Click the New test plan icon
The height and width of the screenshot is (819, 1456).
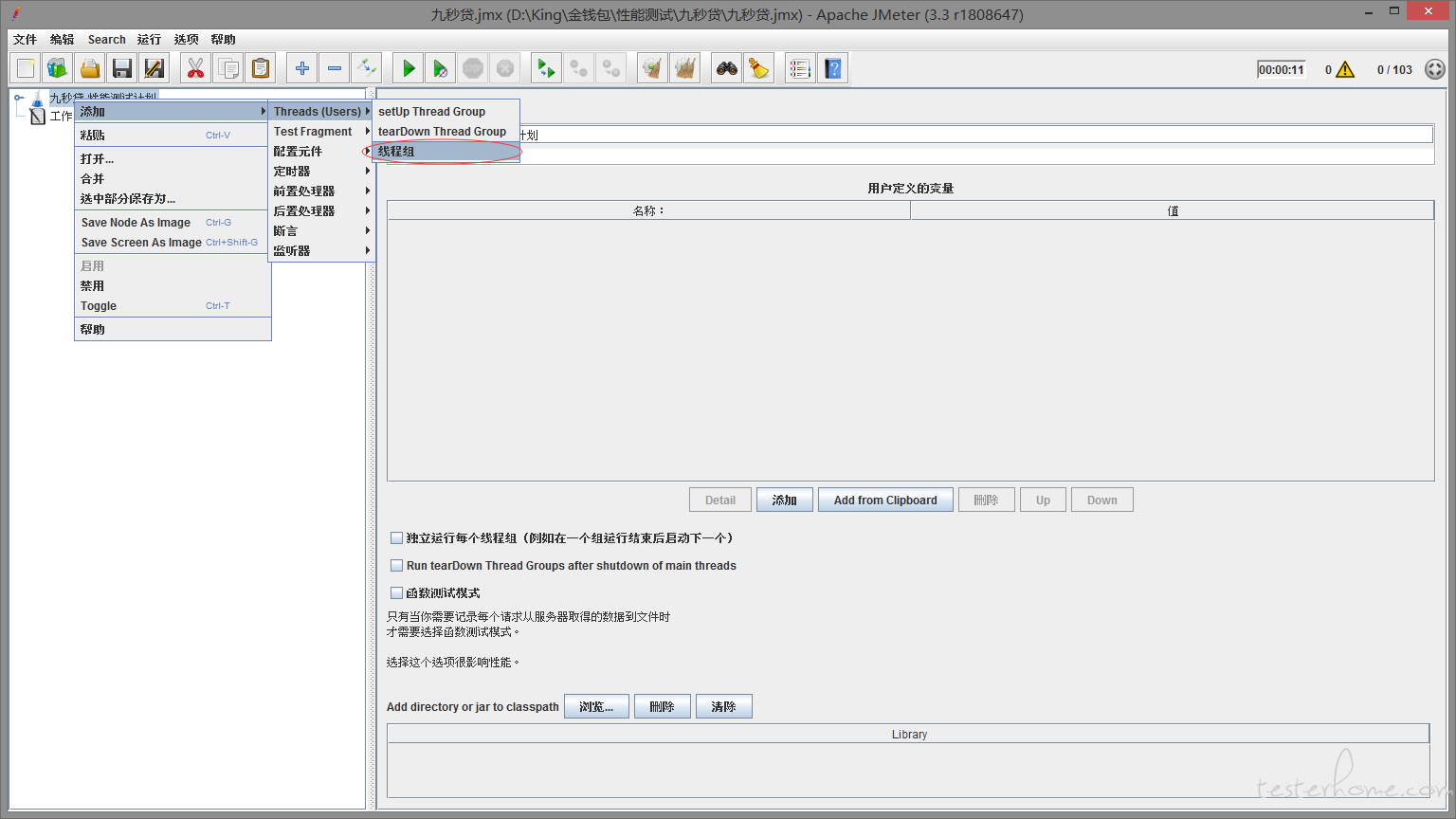click(x=26, y=68)
